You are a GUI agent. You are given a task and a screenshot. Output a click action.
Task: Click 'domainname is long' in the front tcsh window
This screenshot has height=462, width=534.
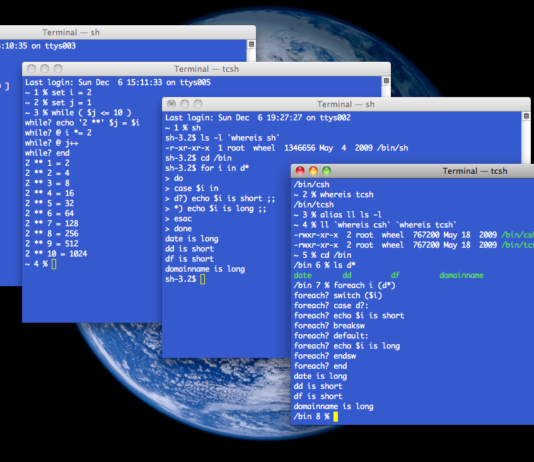[x=334, y=406]
